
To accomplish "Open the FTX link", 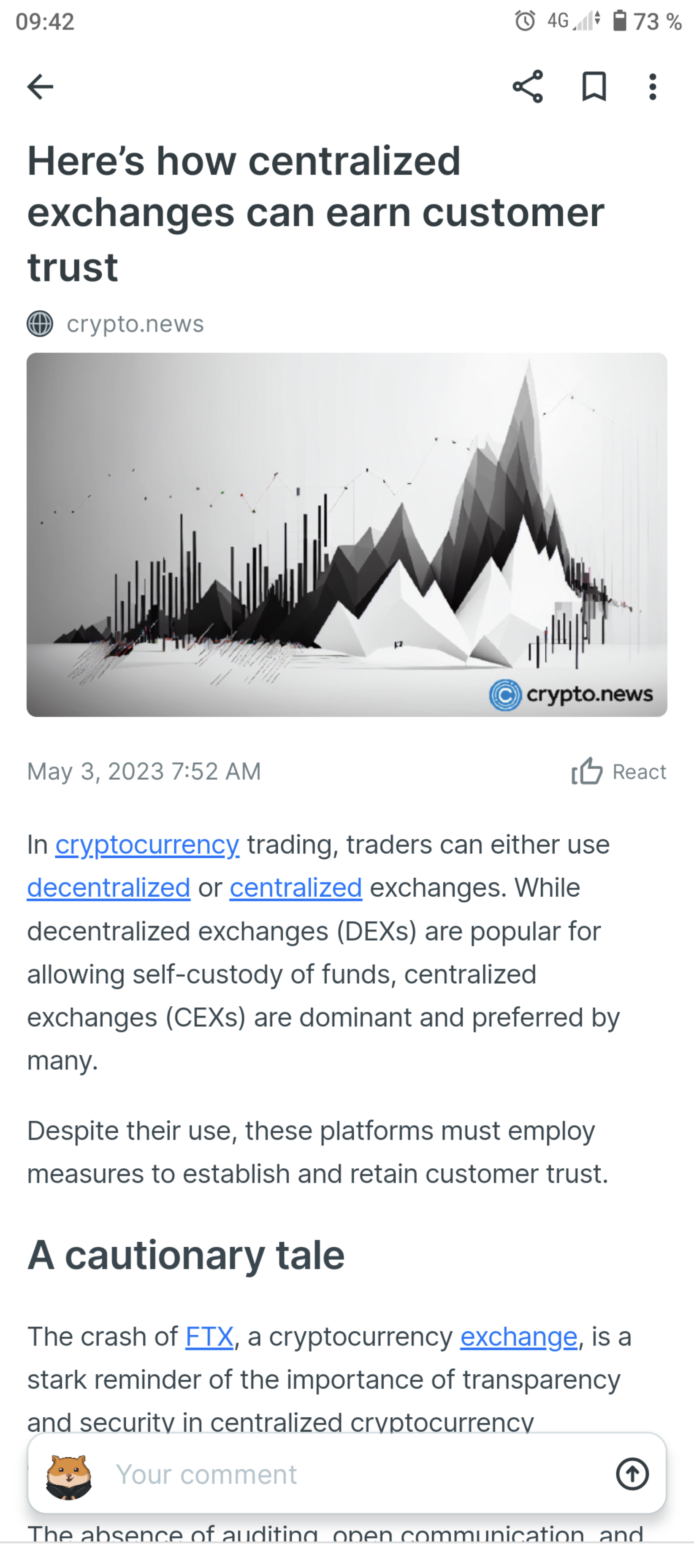I will (x=209, y=1337).
